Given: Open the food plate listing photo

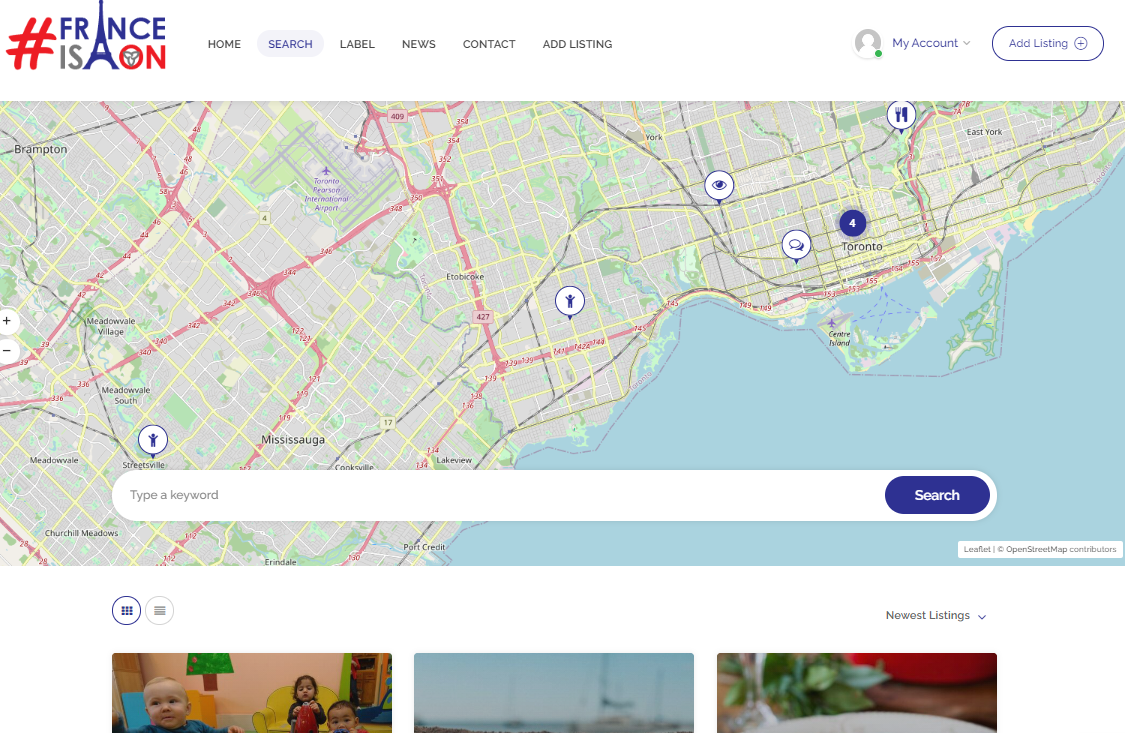Looking at the screenshot, I should pyautogui.click(x=857, y=693).
